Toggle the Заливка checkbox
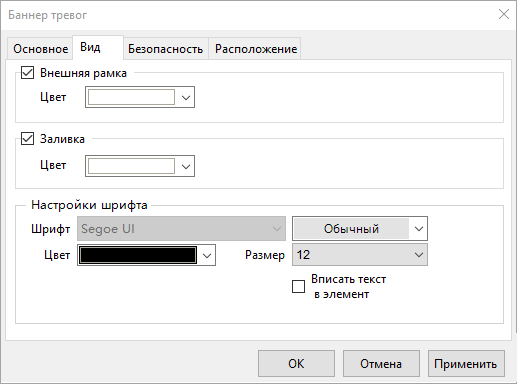 [27, 138]
